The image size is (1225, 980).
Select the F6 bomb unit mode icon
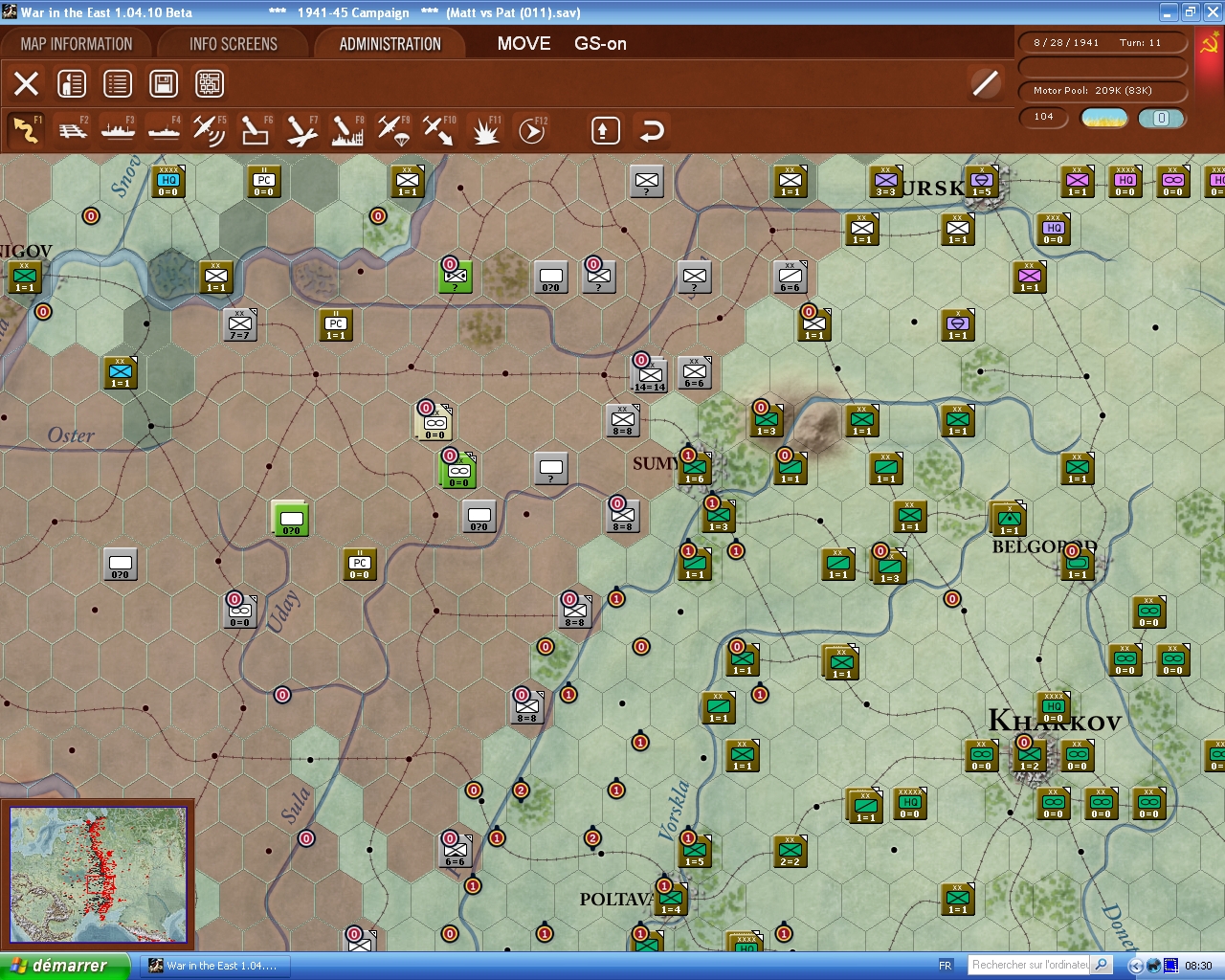pyautogui.click(x=256, y=130)
